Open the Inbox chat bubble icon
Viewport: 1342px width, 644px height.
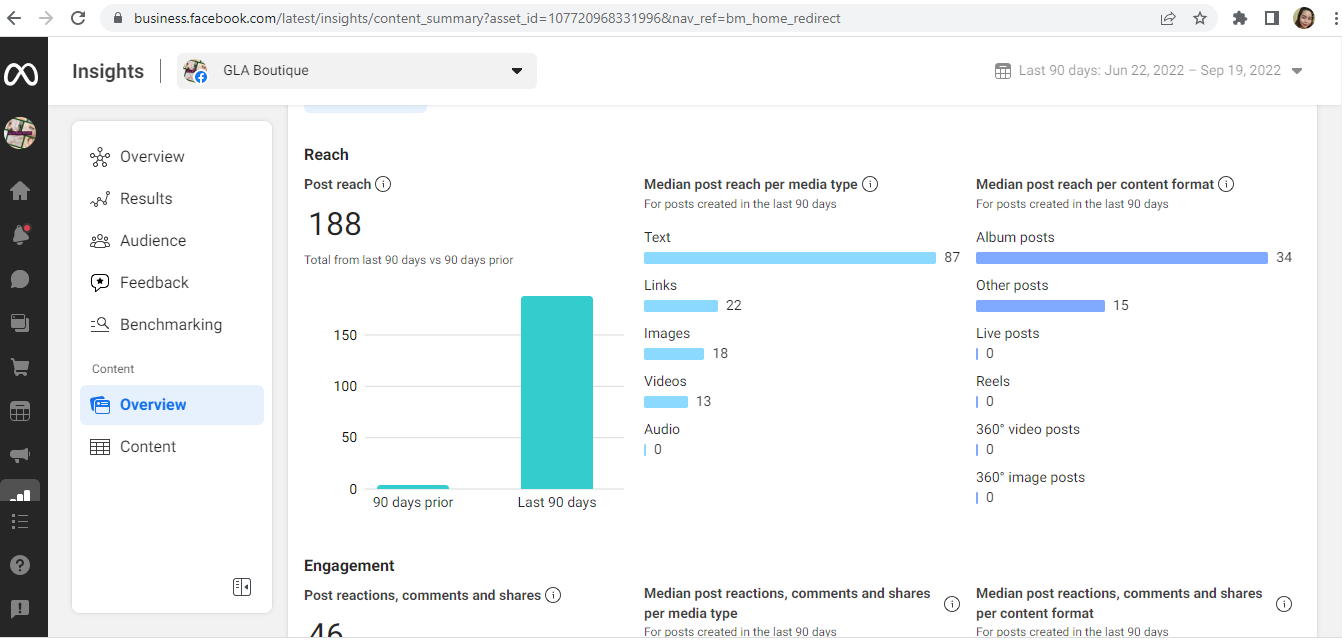(x=20, y=279)
